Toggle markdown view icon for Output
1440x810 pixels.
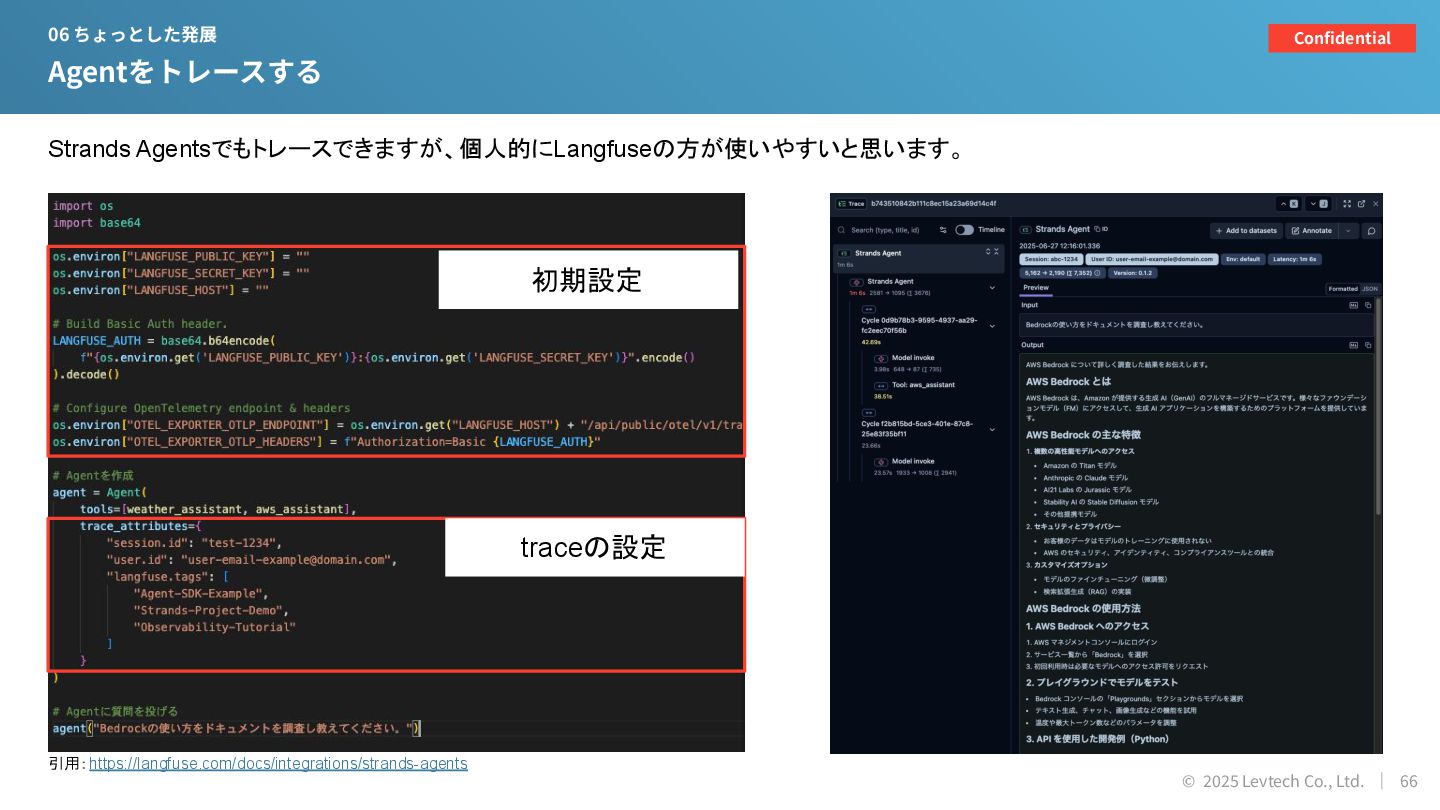point(1353,345)
